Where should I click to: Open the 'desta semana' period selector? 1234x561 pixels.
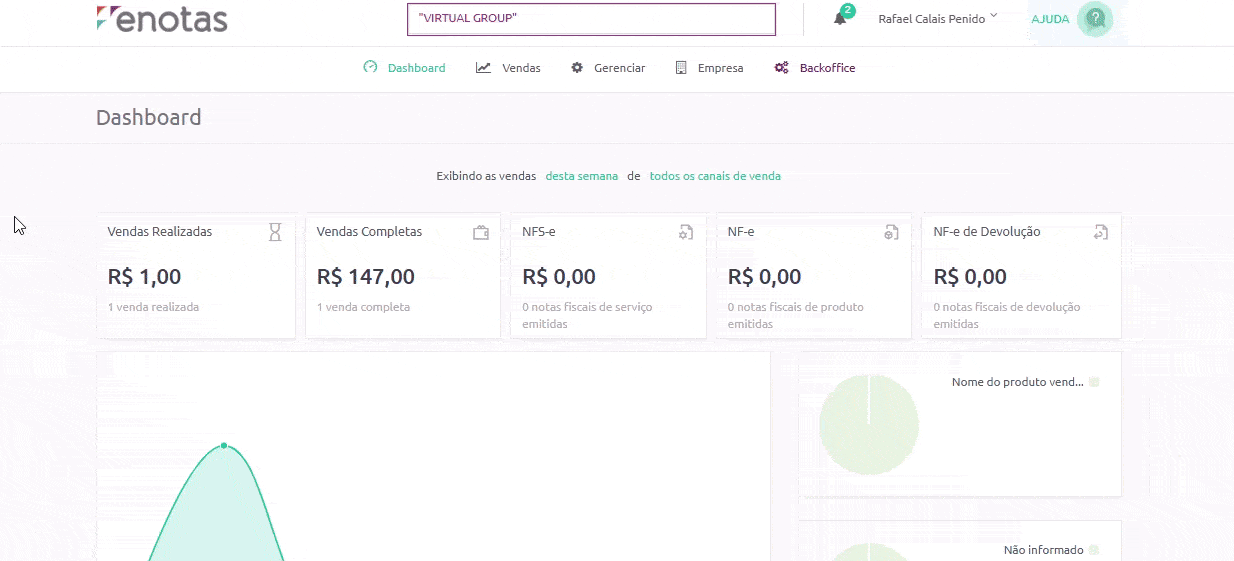coord(582,176)
